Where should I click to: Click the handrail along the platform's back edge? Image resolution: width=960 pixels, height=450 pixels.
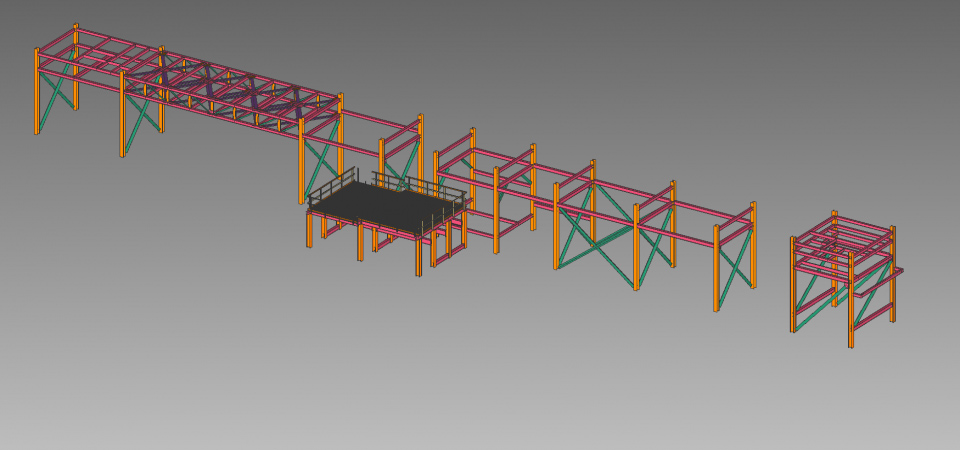click(410, 183)
